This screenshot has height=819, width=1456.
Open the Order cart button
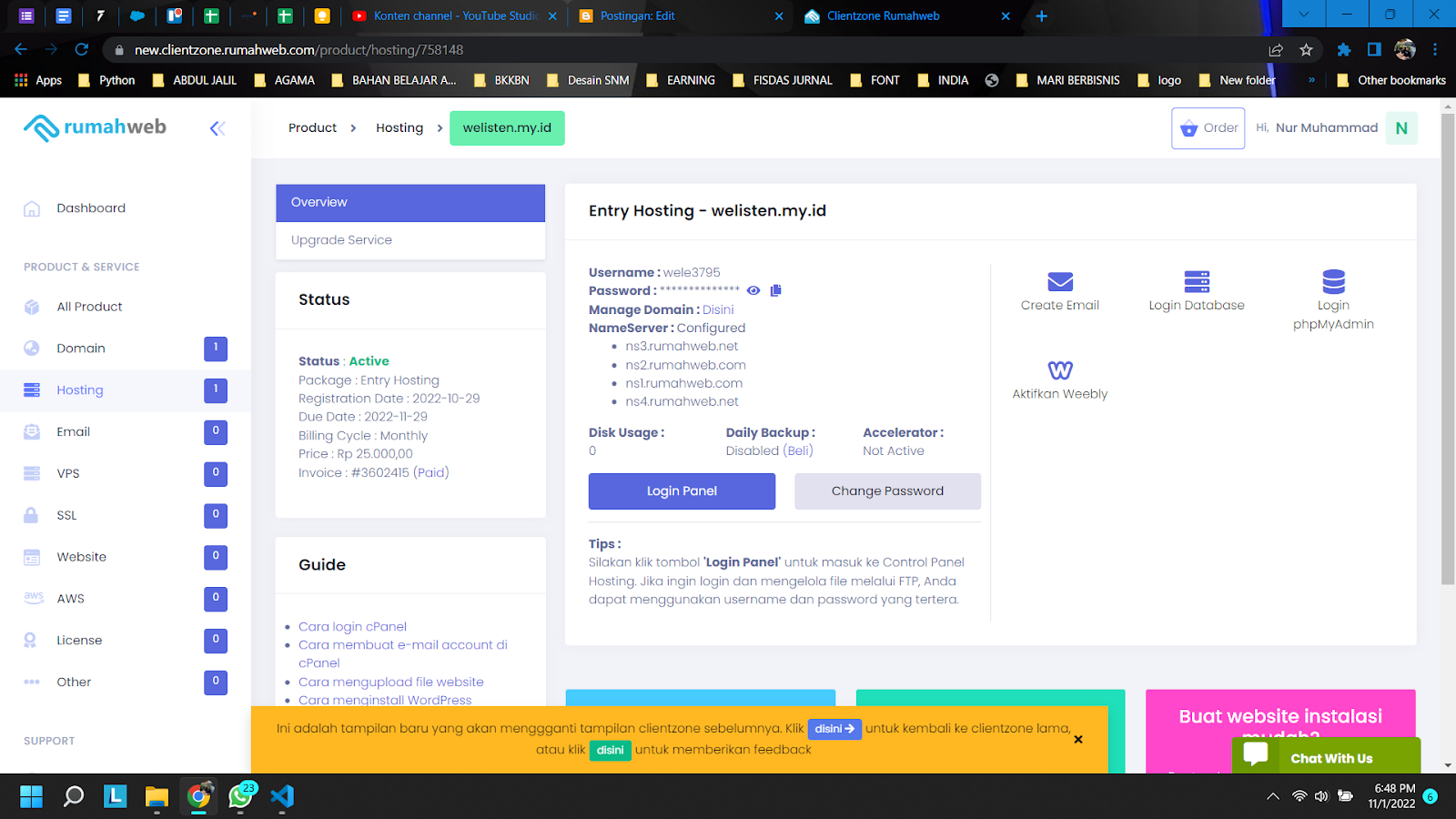click(x=1208, y=128)
